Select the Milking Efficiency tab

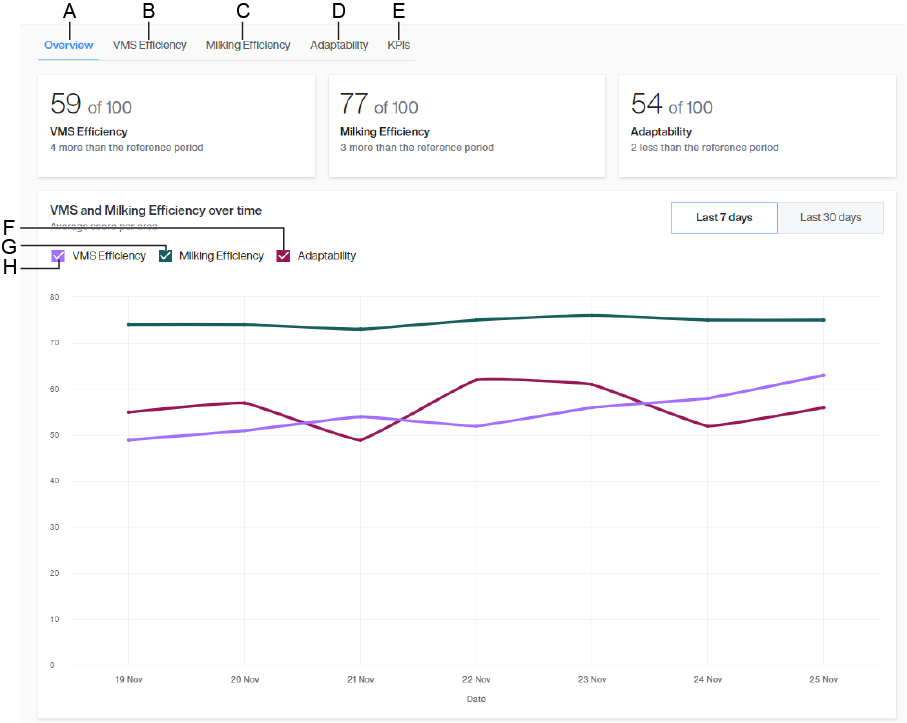[x=248, y=45]
